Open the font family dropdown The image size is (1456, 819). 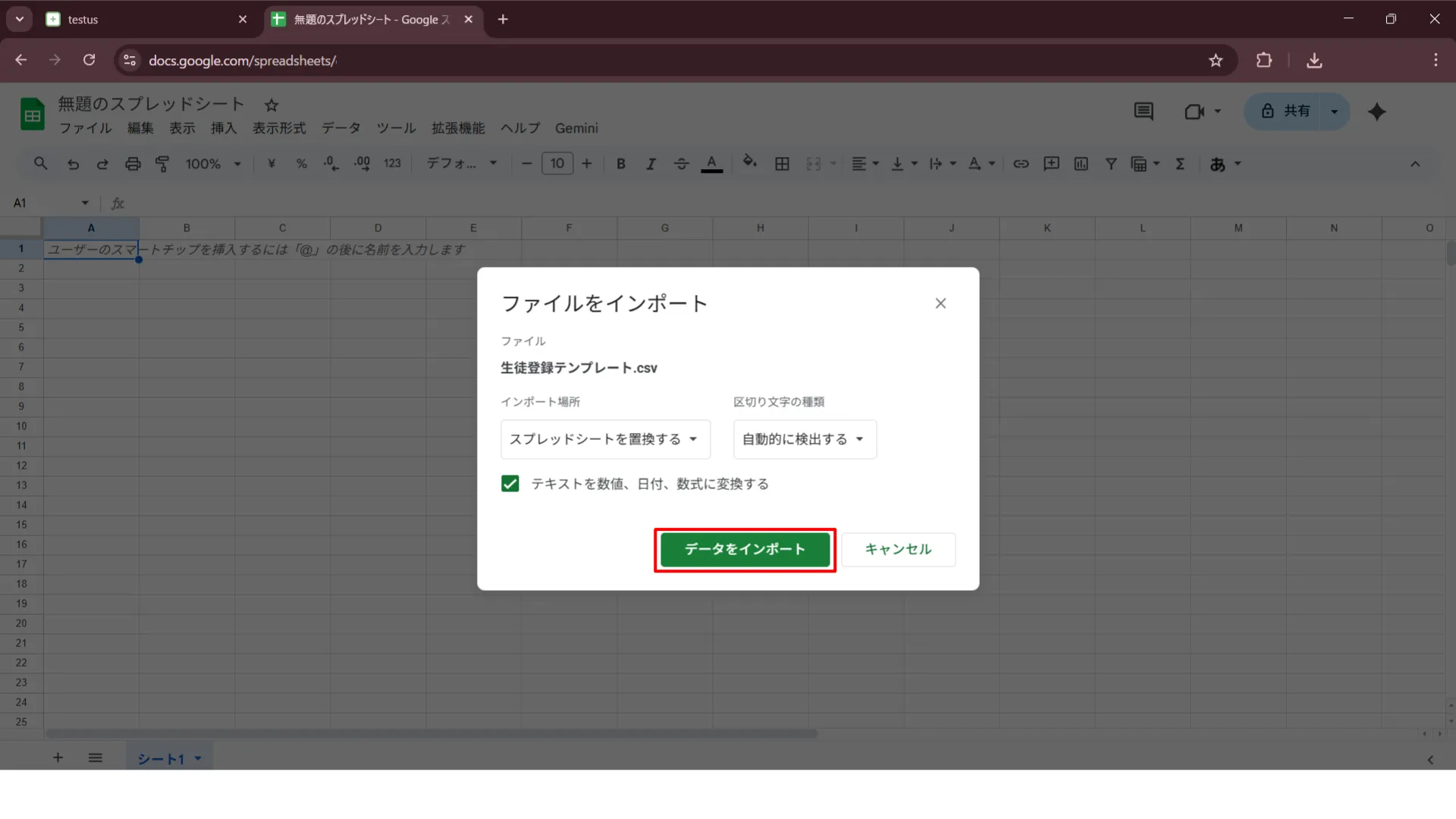click(462, 164)
